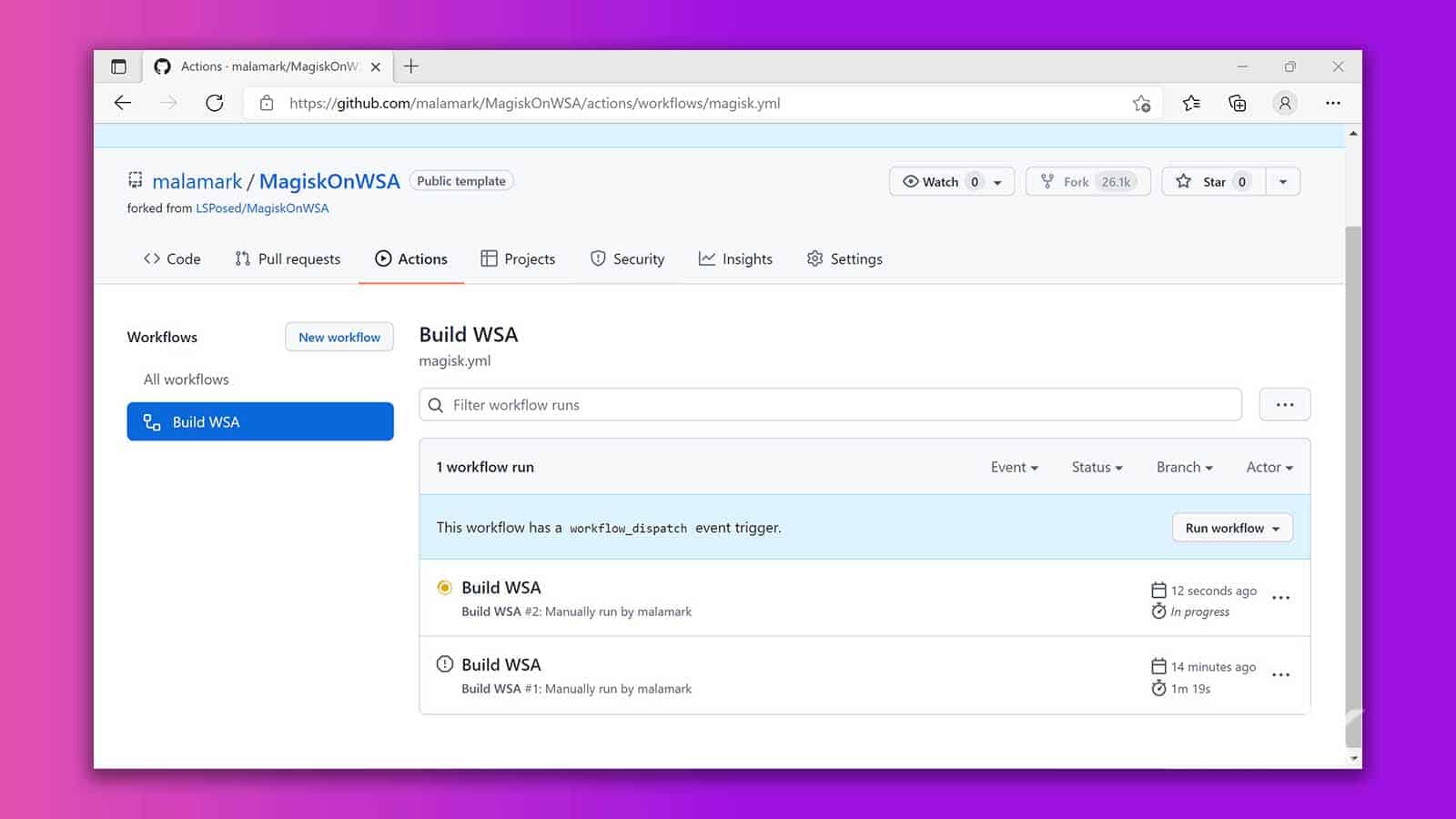Open the browser profile icon
This screenshot has width=1456, height=819.
tap(1285, 103)
